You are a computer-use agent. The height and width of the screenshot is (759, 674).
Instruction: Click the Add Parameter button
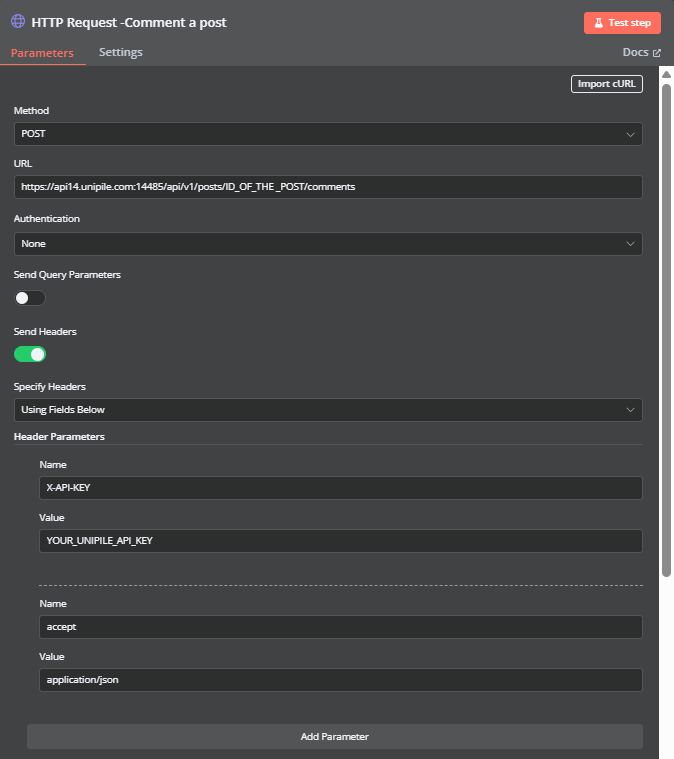[335, 737]
